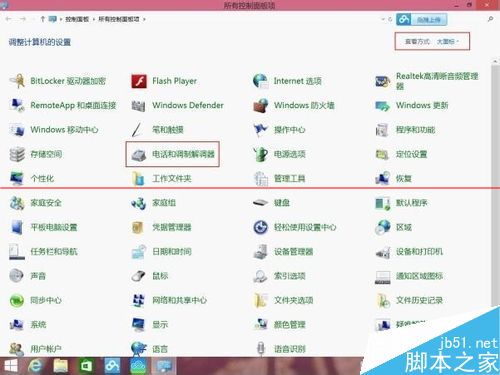Open 家庭组 icon

pyautogui.click(x=138, y=203)
